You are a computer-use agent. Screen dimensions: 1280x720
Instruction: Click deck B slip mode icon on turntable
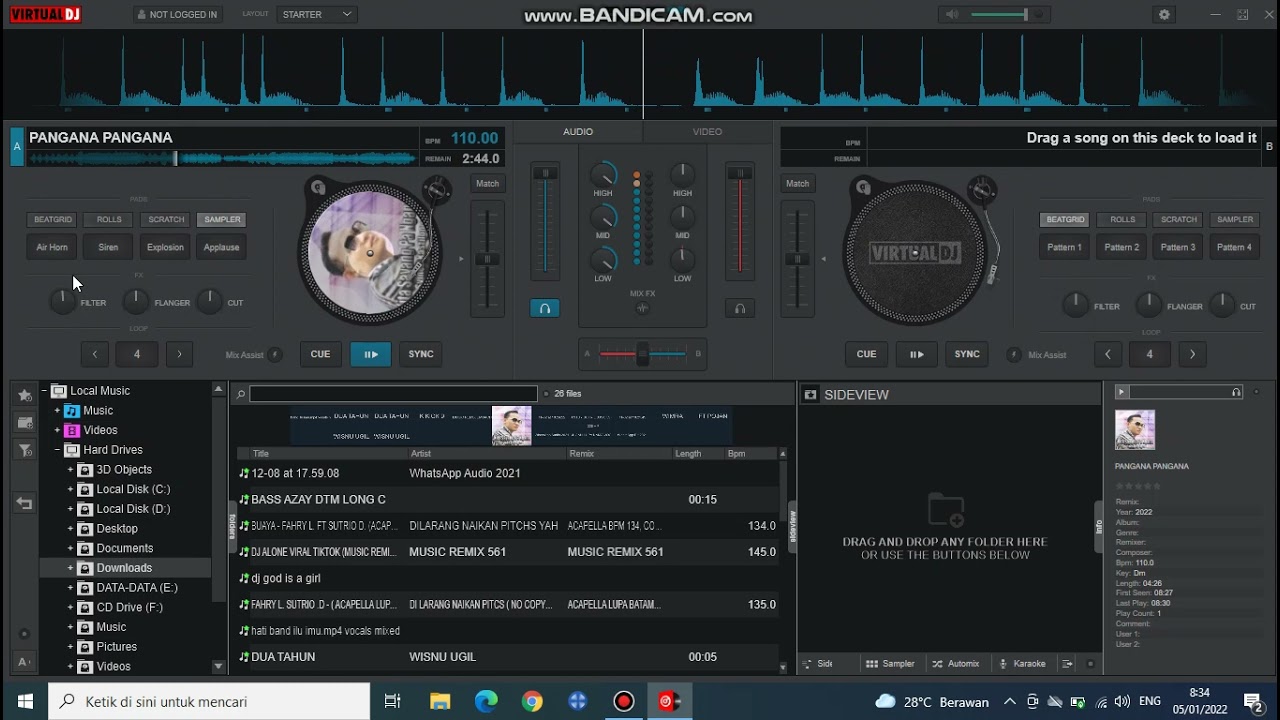tap(864, 187)
